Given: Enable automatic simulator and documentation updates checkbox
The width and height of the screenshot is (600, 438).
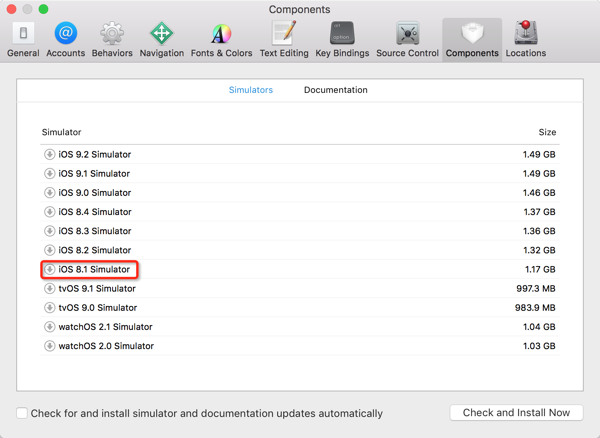Looking at the screenshot, I should click(22, 413).
